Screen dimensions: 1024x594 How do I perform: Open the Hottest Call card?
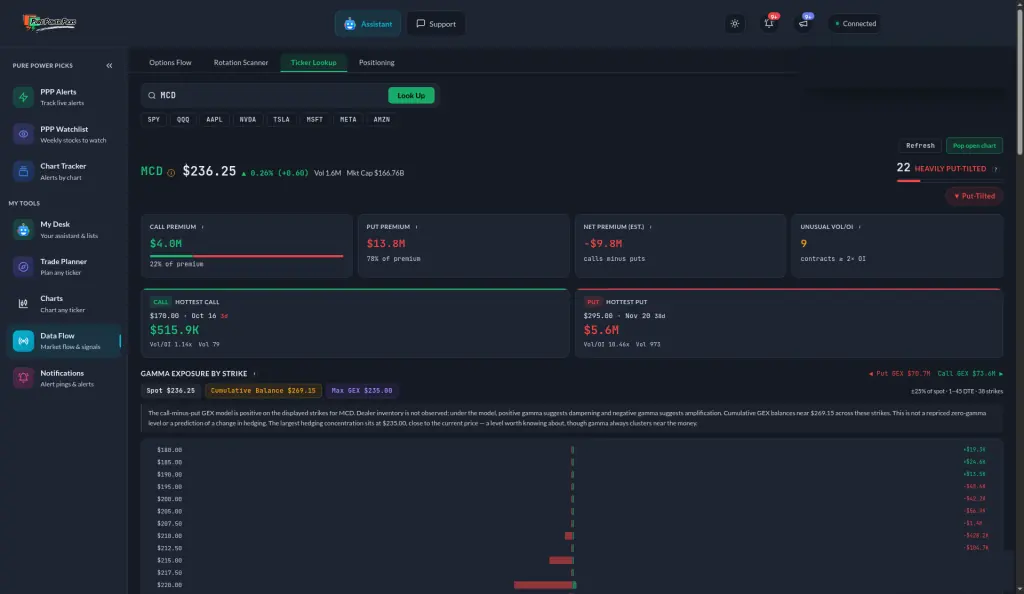tap(355, 323)
